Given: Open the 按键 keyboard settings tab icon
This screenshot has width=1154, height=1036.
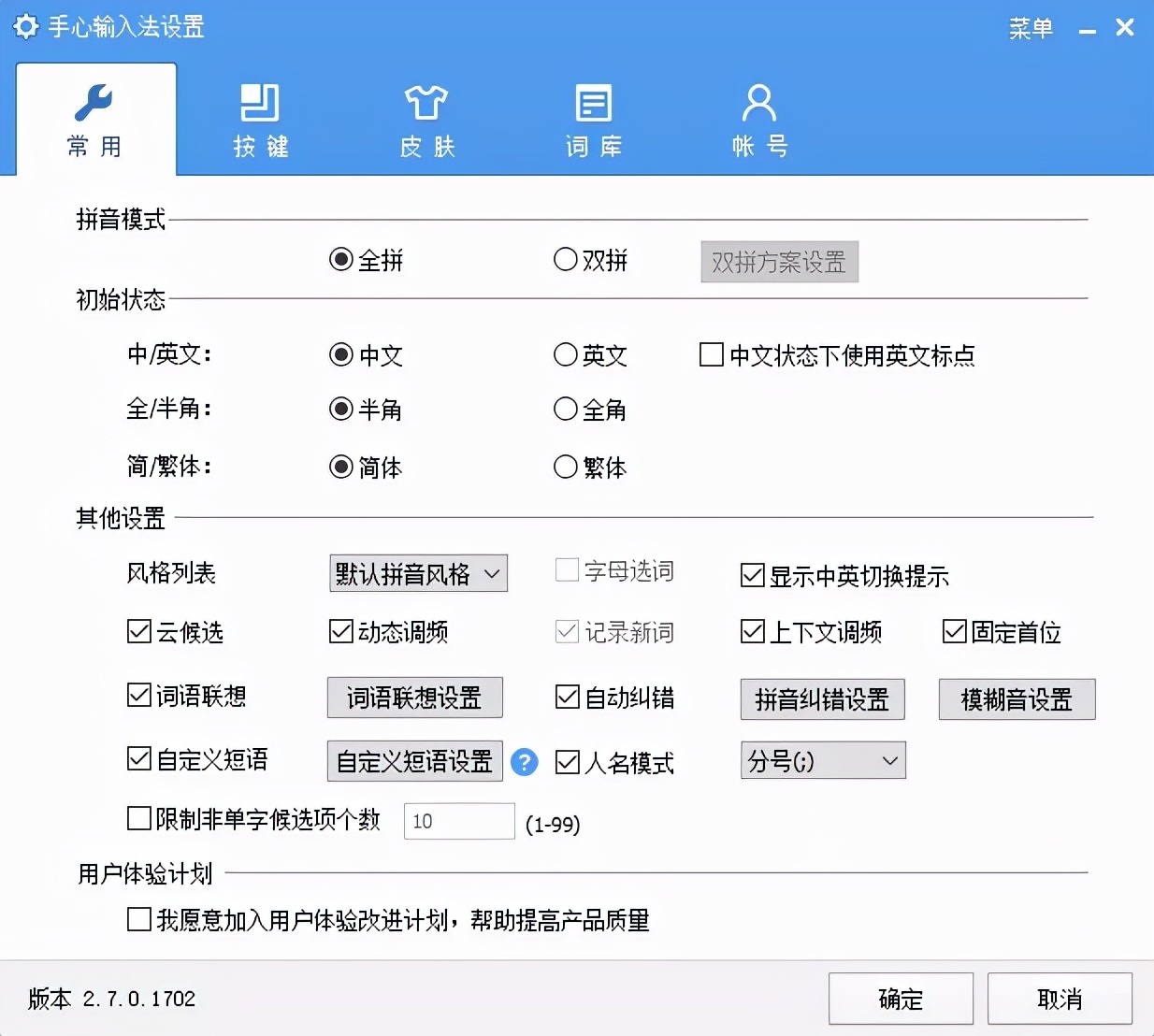Looking at the screenshot, I should (x=259, y=103).
